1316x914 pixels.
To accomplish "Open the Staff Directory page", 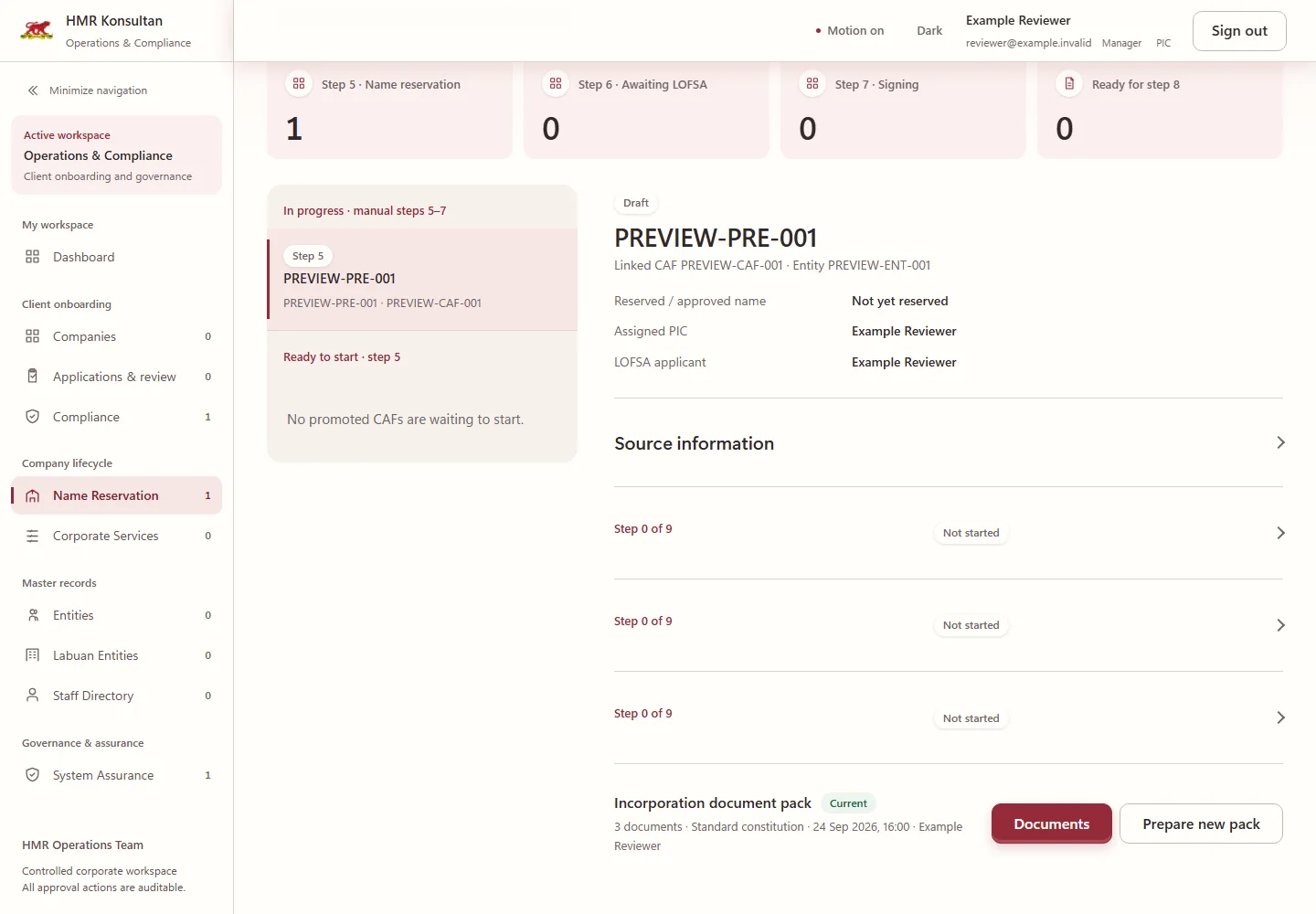I will pos(116,696).
